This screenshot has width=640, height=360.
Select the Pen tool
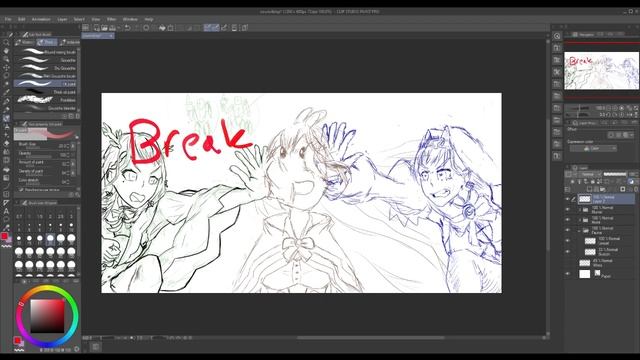(x=6, y=101)
